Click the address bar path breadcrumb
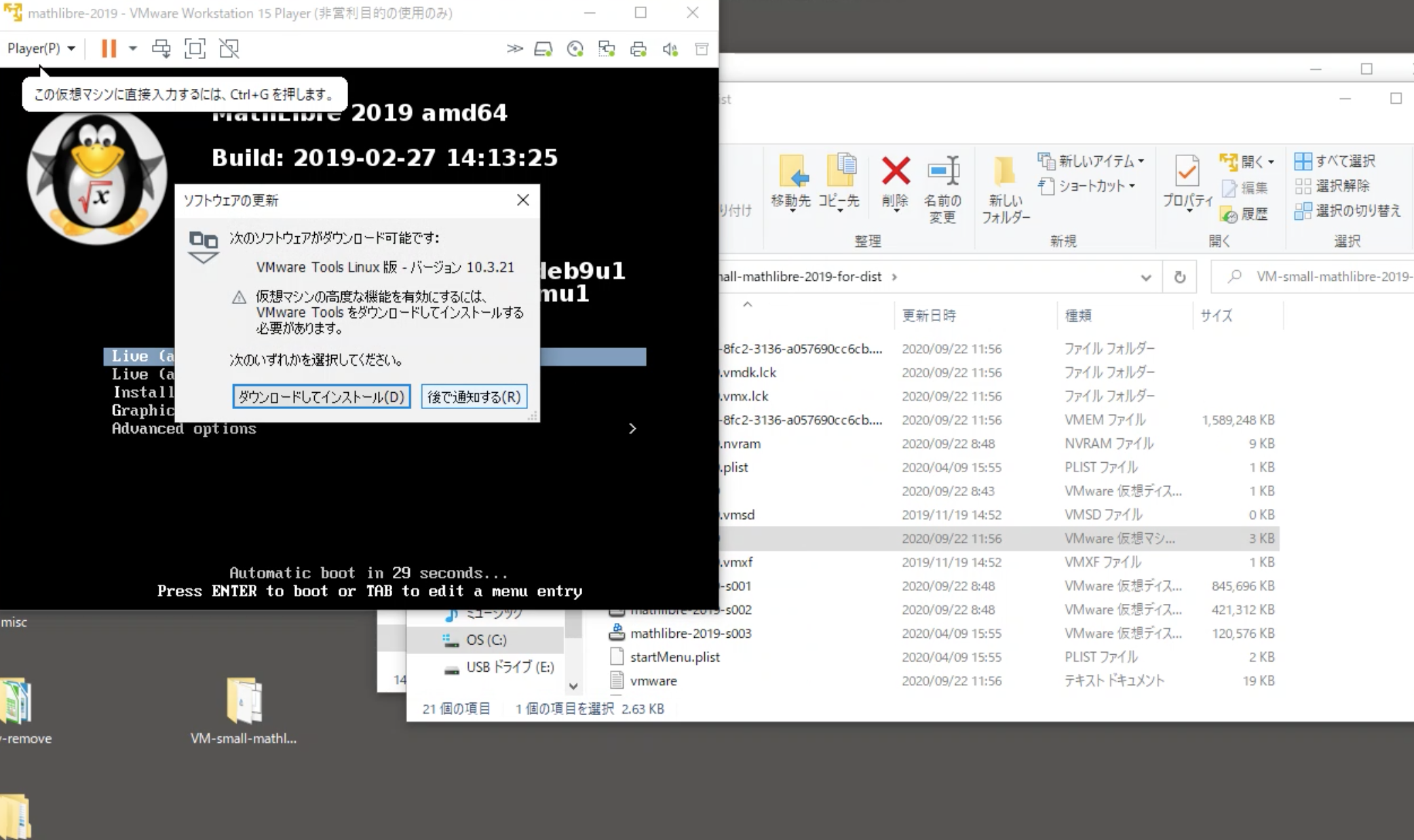1414x840 pixels. point(801,277)
